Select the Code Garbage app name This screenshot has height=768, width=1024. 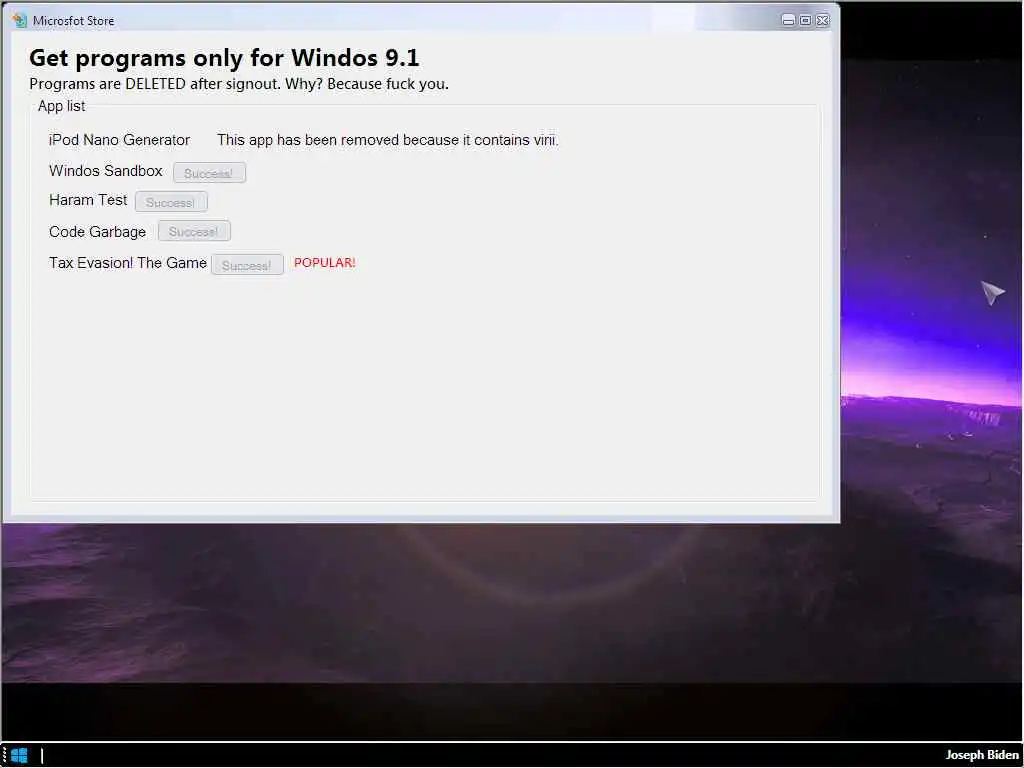(97, 232)
